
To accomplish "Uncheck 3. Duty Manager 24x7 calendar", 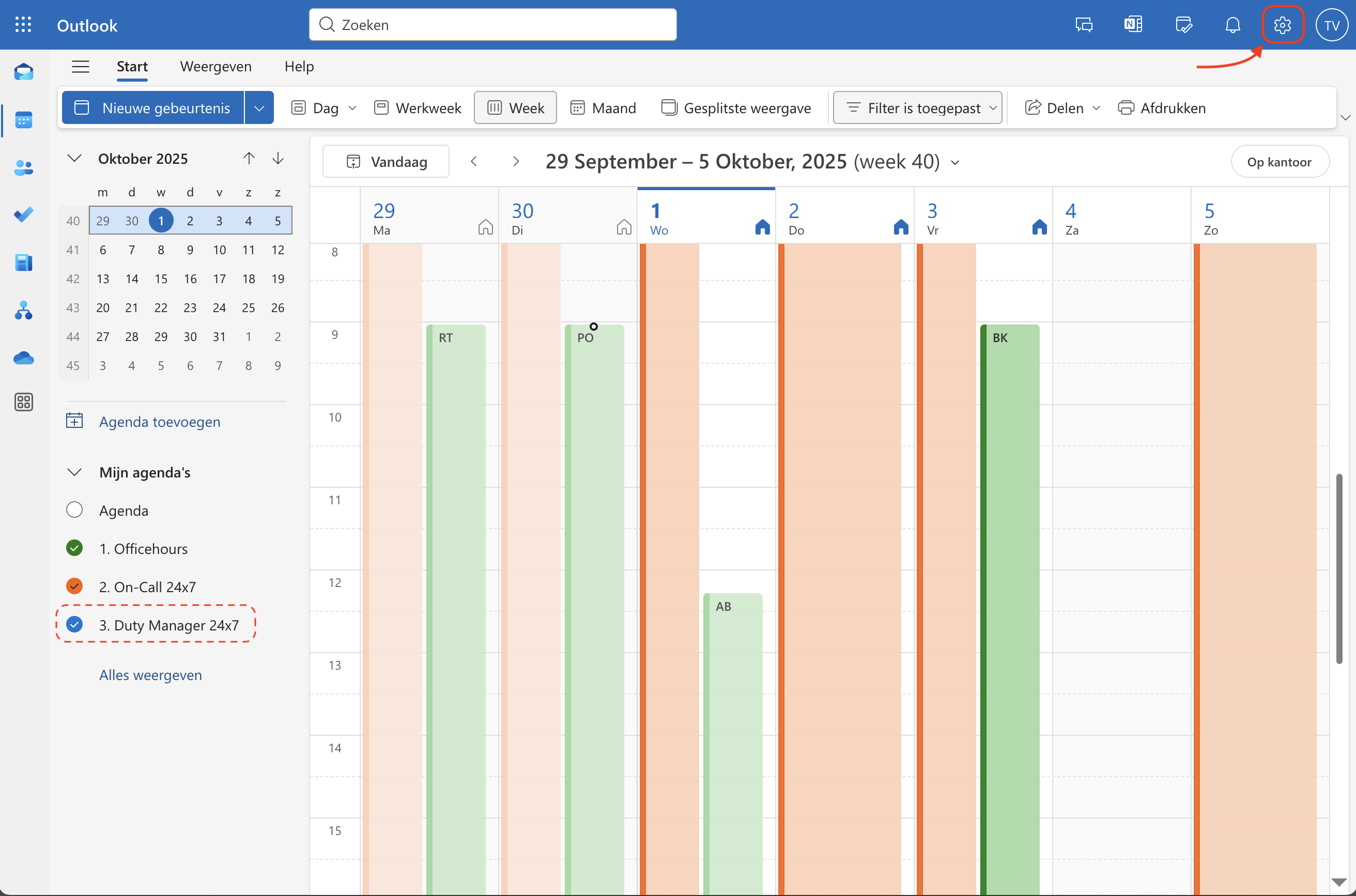I will click(74, 625).
